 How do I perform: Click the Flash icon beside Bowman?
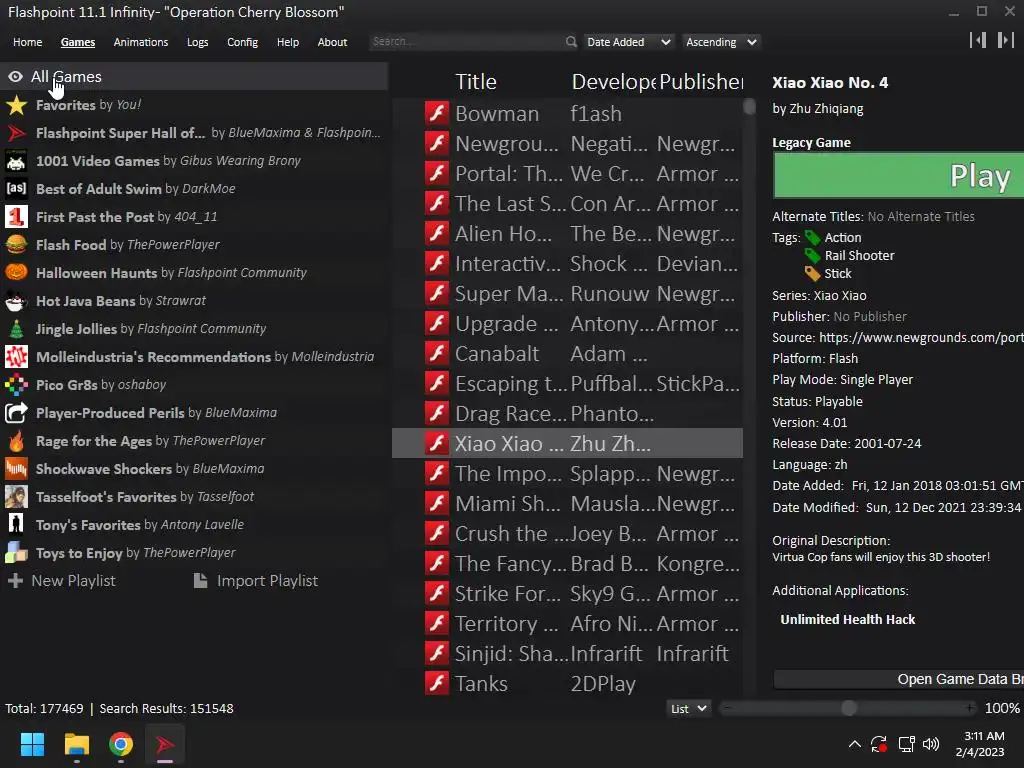(437, 114)
